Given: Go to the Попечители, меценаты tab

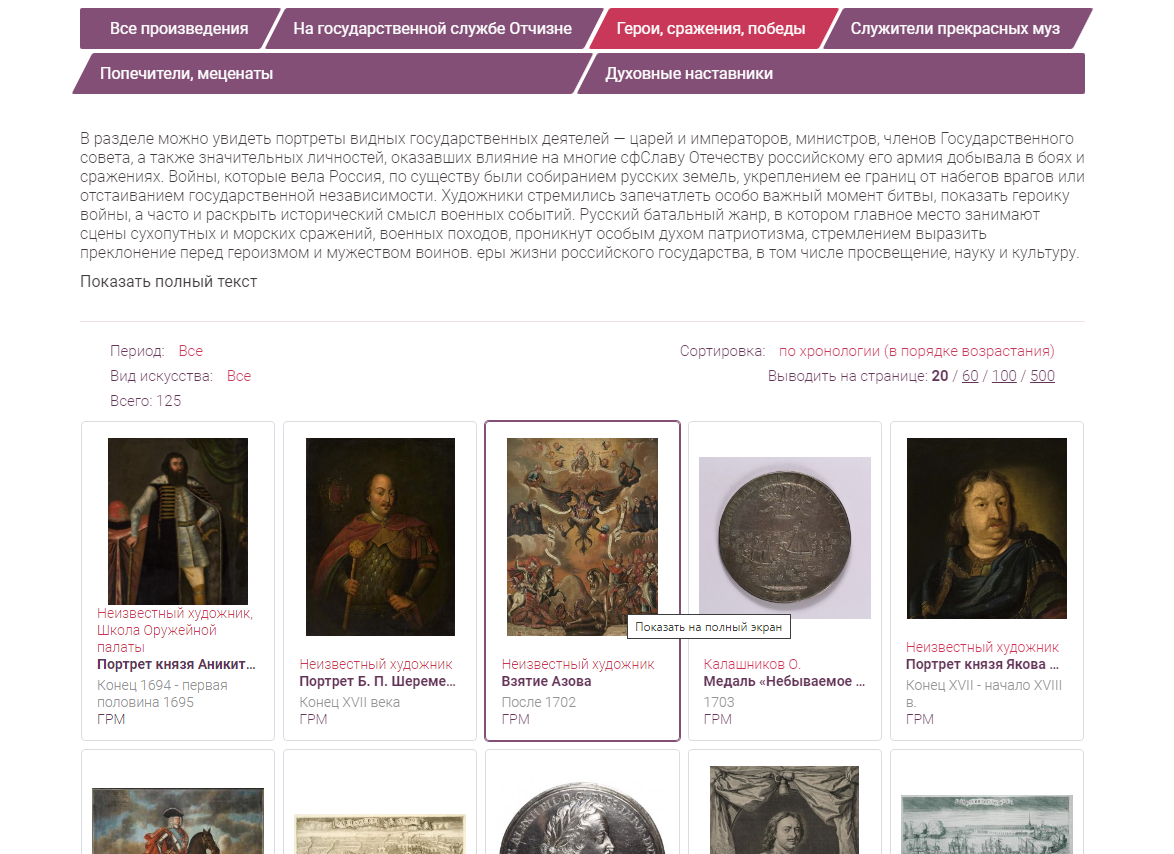Looking at the screenshot, I should tap(186, 73).
